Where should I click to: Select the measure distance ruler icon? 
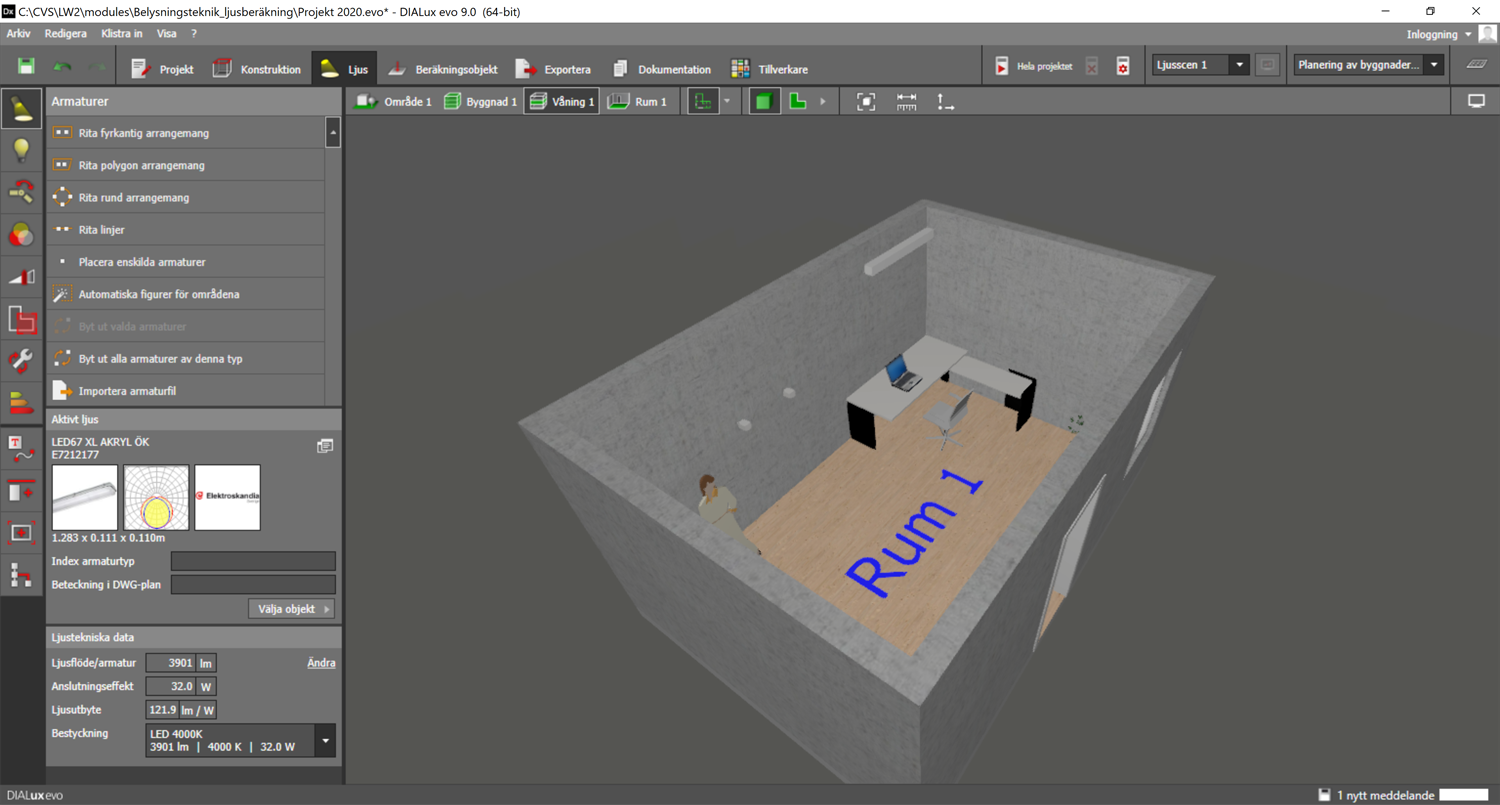point(906,102)
